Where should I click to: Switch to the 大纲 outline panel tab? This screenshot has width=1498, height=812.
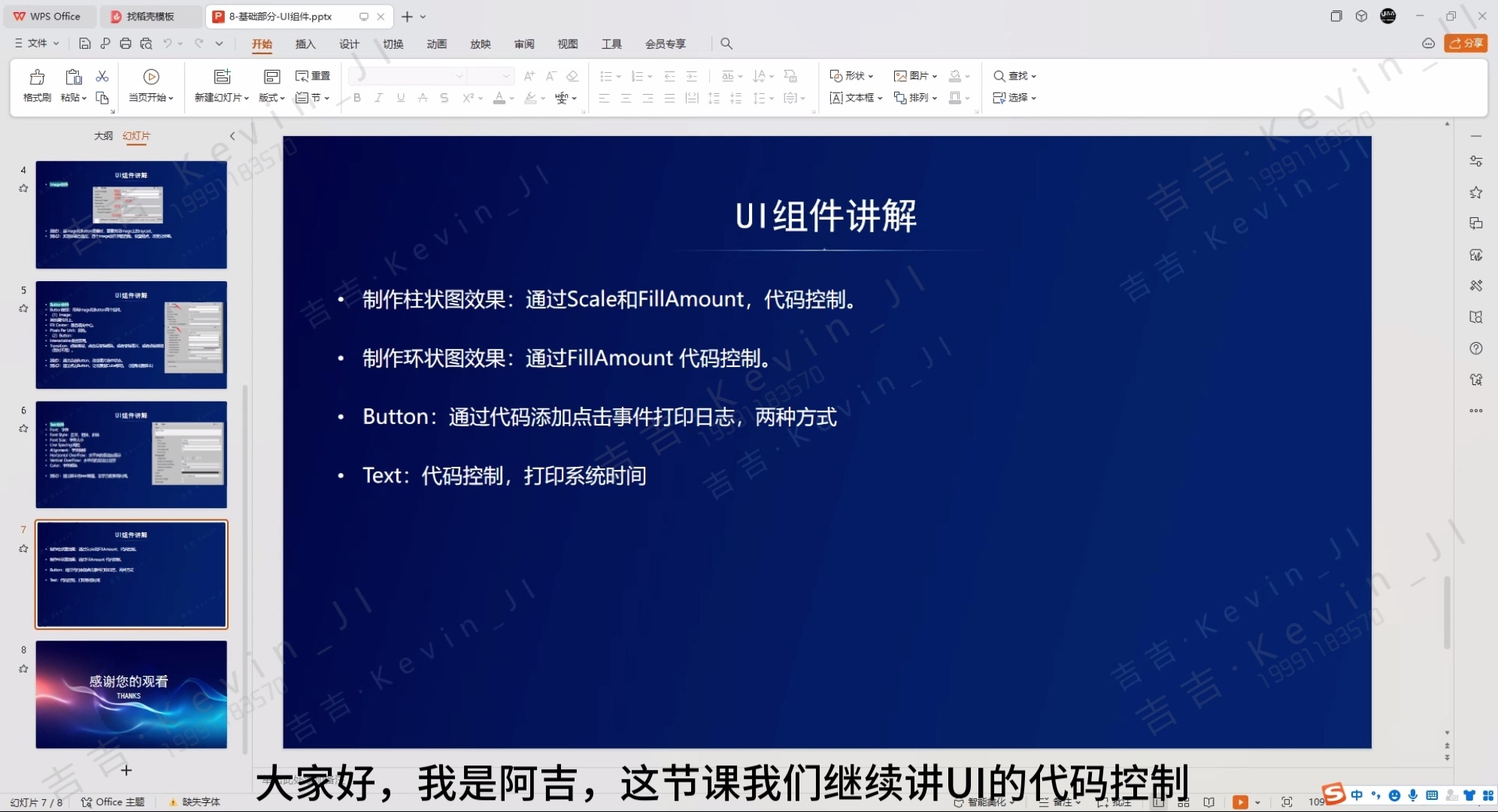(104, 135)
